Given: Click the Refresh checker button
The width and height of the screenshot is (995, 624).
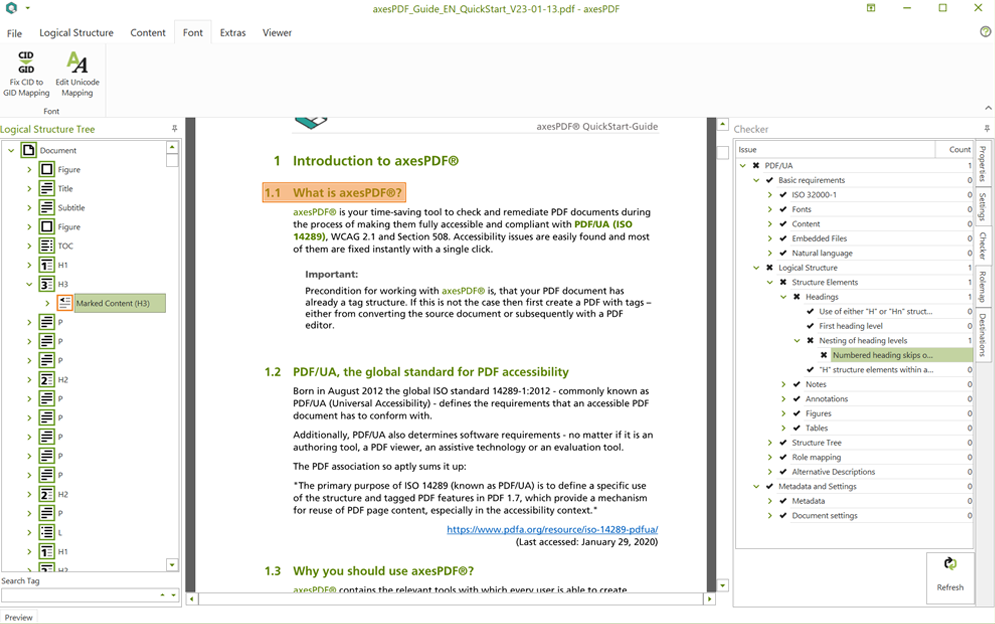Looking at the screenshot, I should [950, 576].
